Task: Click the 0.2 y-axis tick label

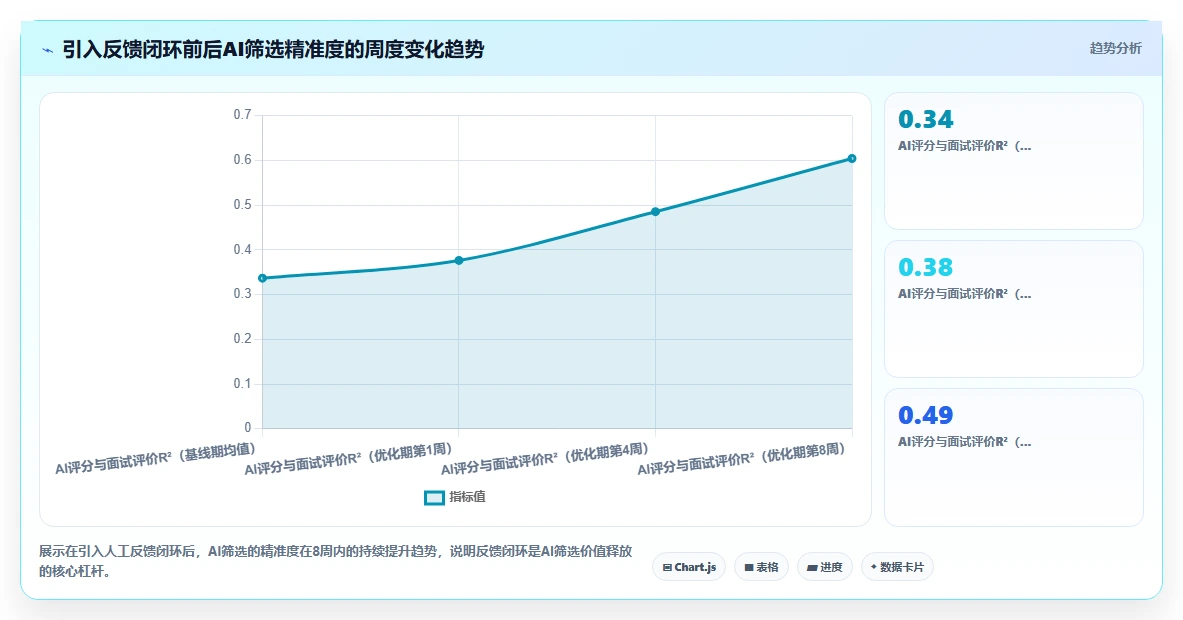Action: pyautogui.click(x=242, y=339)
